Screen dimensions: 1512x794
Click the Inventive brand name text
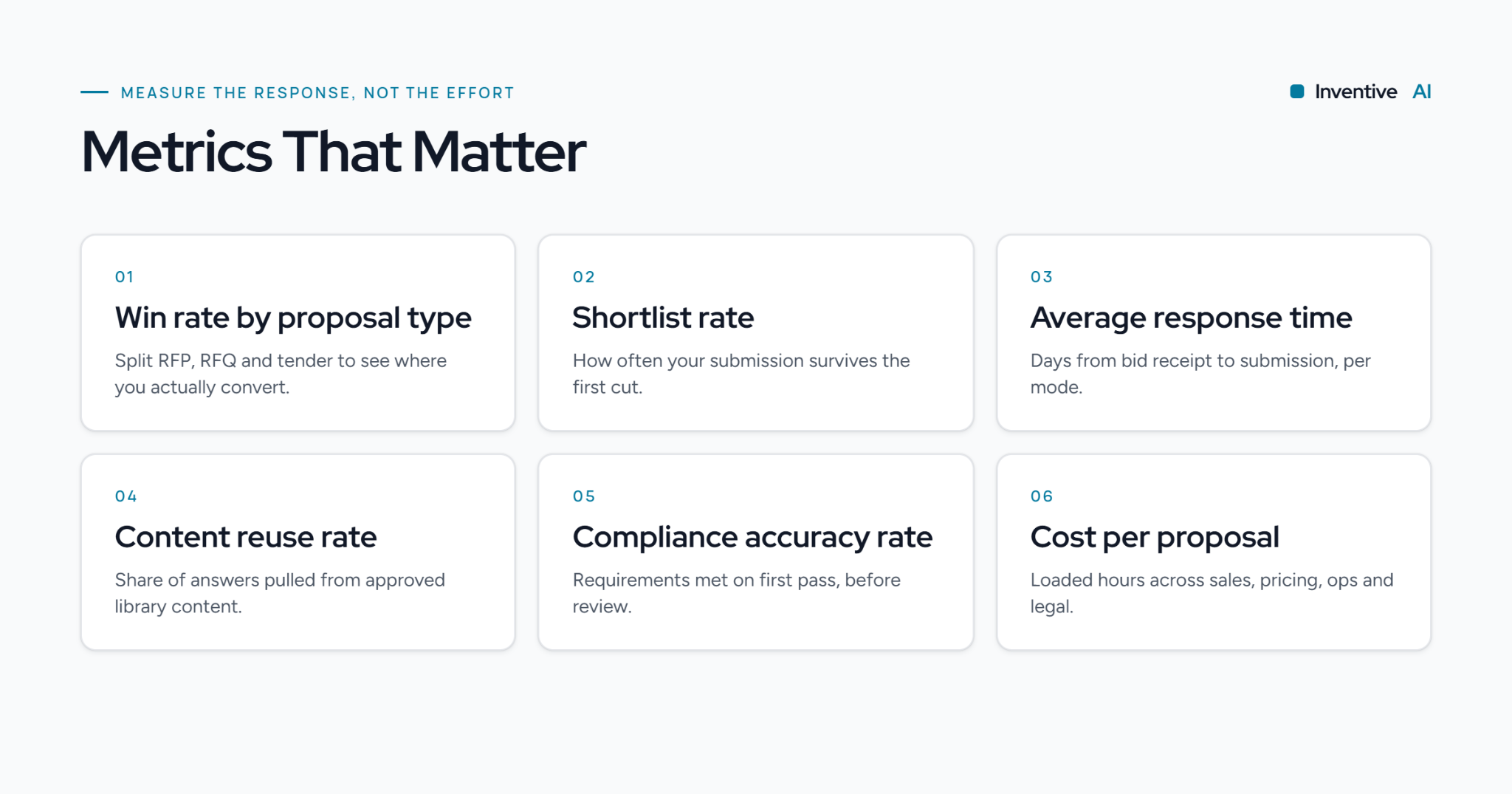point(1355,92)
